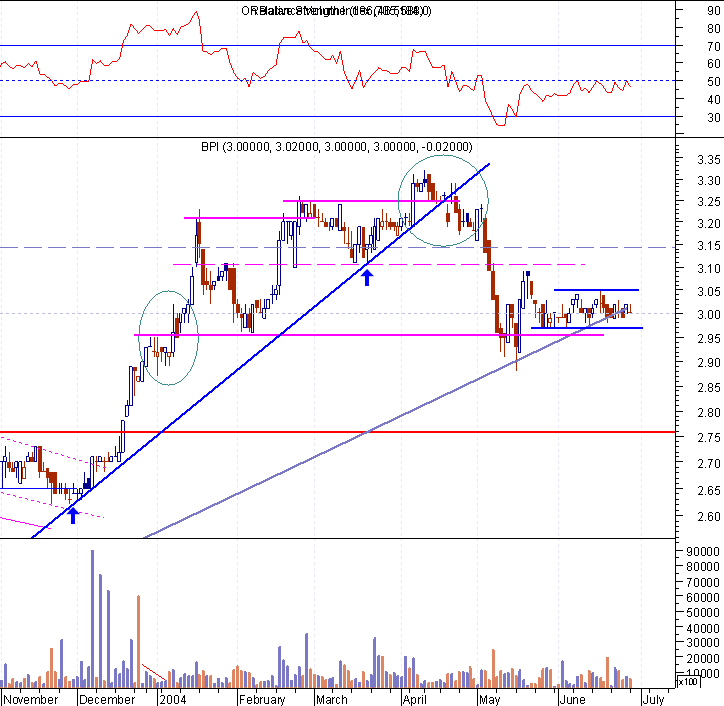Viewport: 724px width, 706px height.
Task: Click the 2.80 price axis label
Action: click(x=709, y=412)
